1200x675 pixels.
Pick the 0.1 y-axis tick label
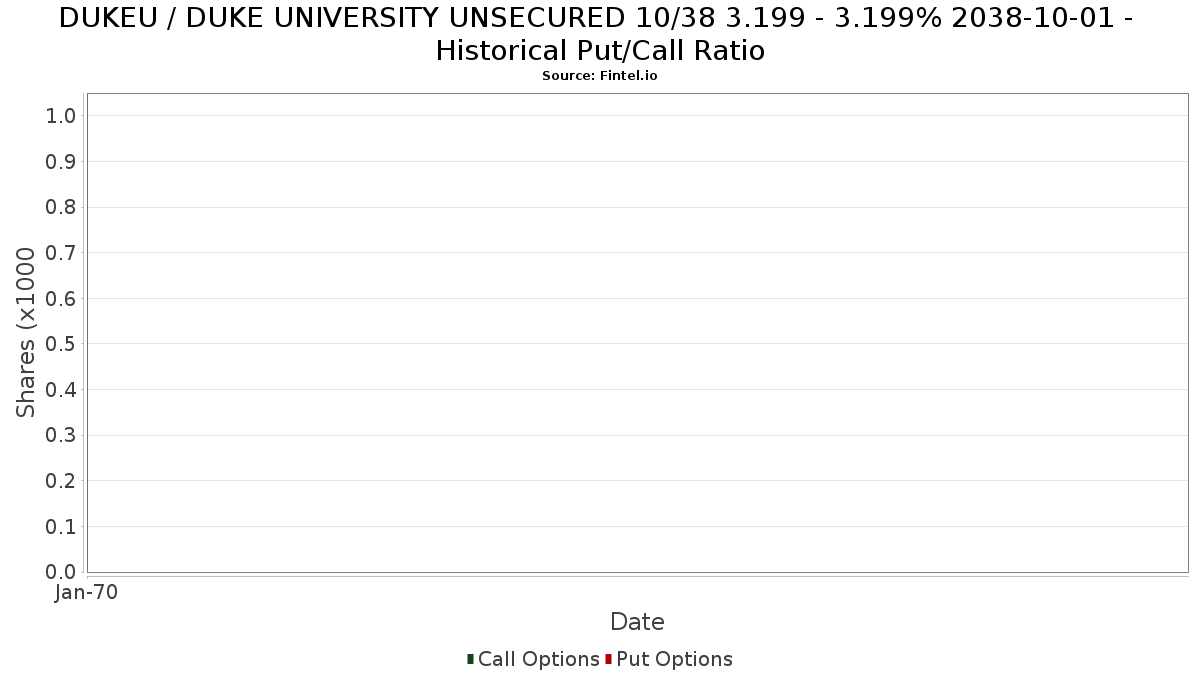click(61, 526)
